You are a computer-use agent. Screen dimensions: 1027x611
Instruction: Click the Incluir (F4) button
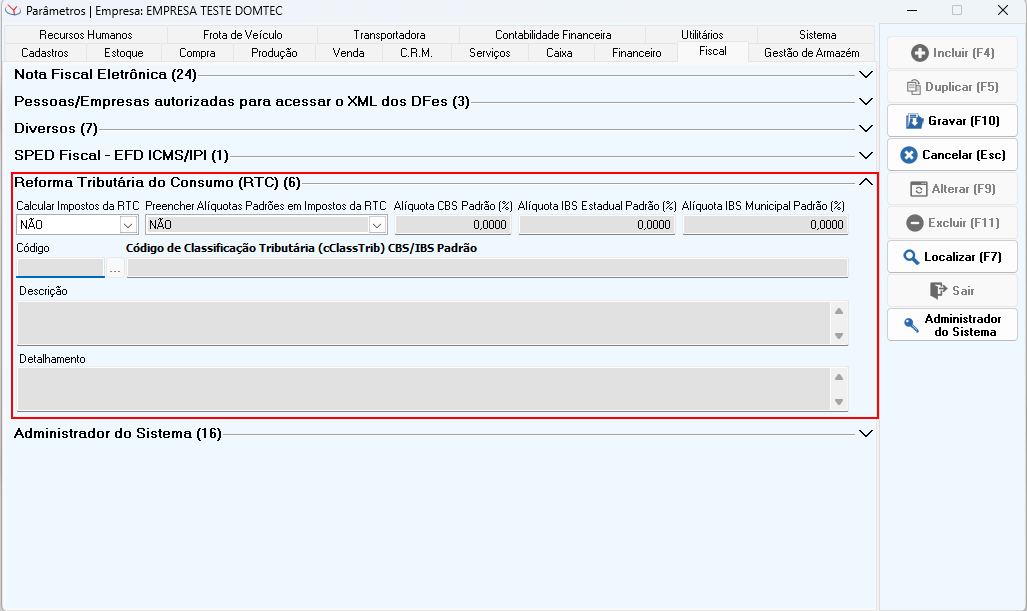coord(952,53)
